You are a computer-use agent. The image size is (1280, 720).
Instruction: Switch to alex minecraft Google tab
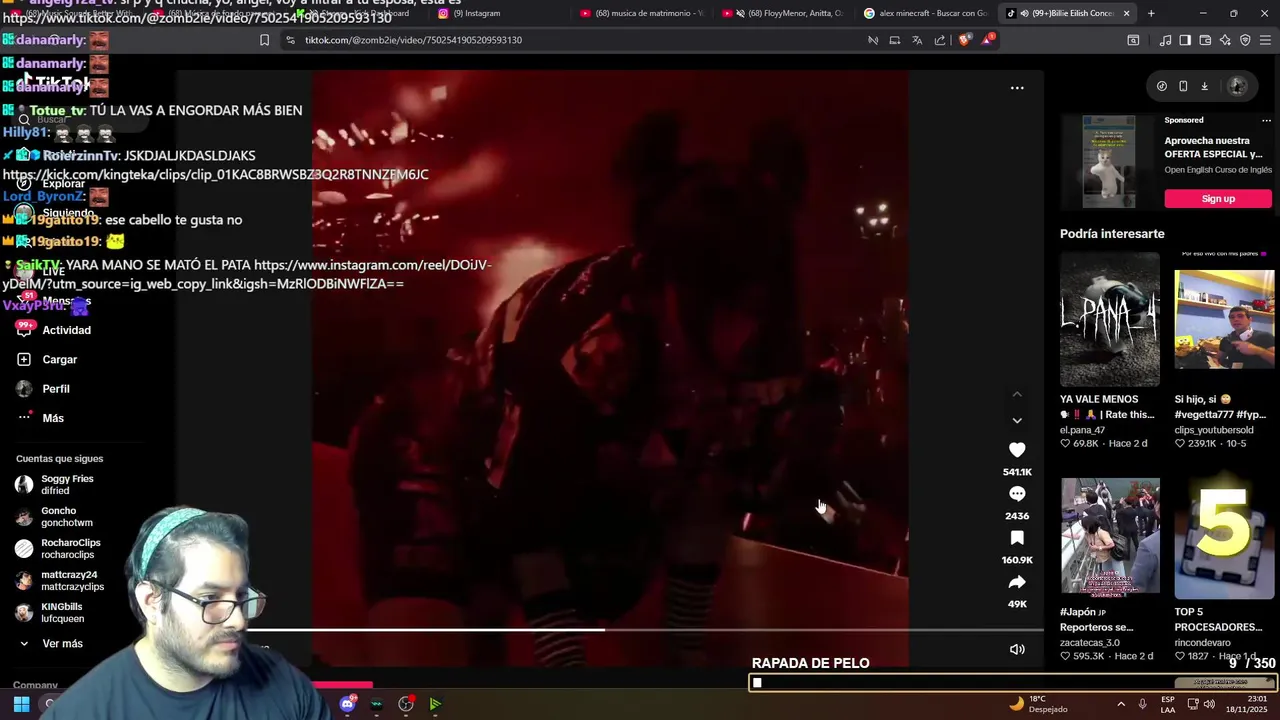[x=927, y=13]
